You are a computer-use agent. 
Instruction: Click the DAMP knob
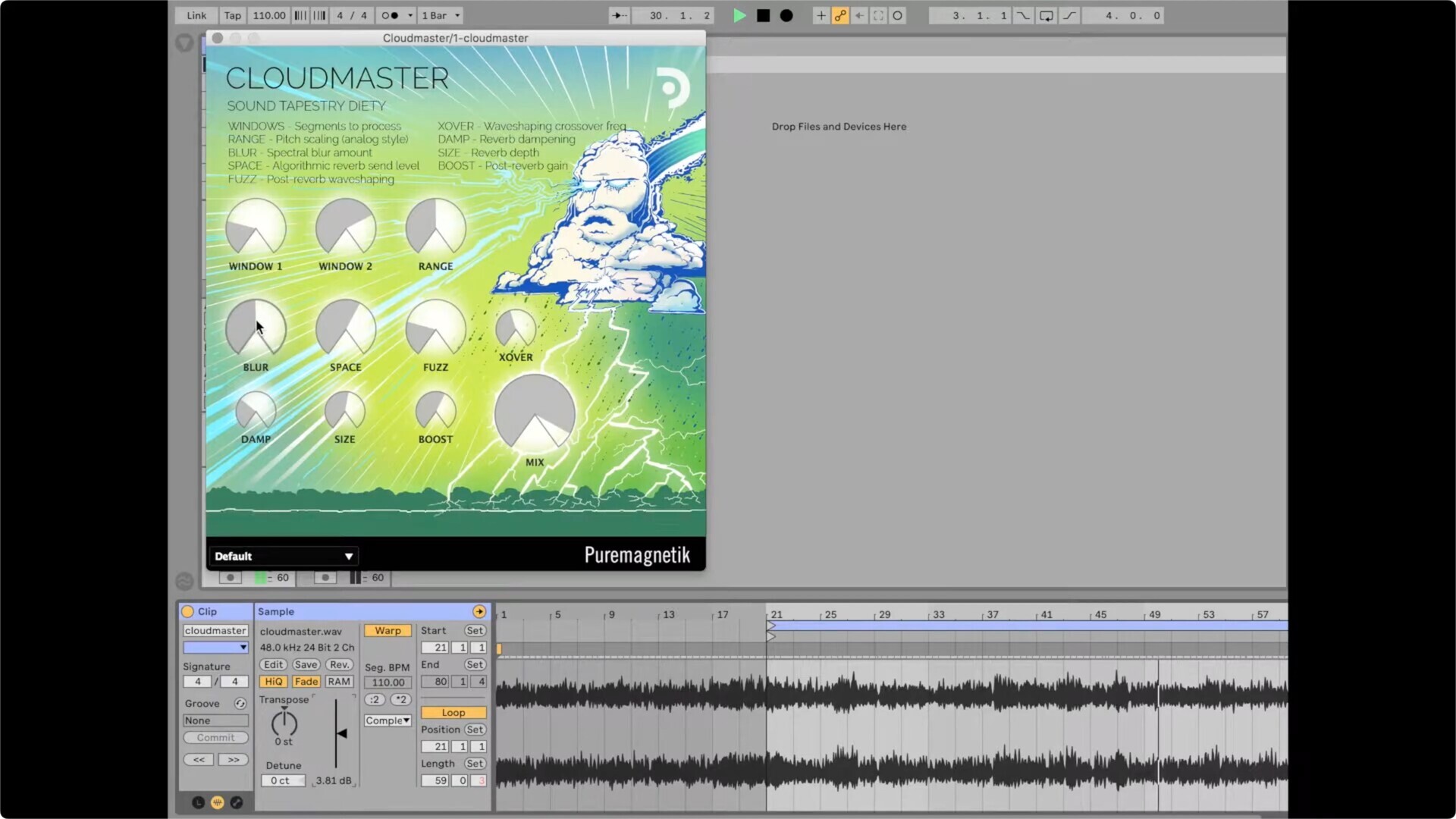(x=256, y=411)
